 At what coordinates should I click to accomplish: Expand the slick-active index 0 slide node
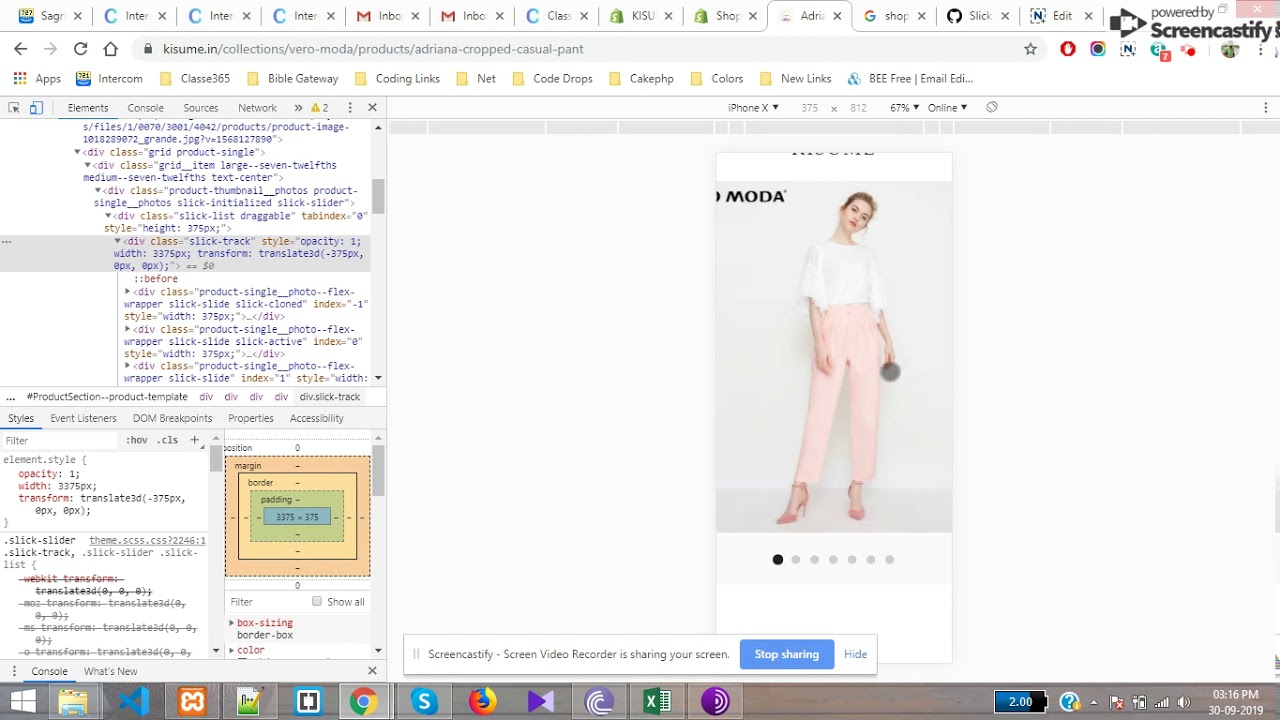(x=128, y=329)
